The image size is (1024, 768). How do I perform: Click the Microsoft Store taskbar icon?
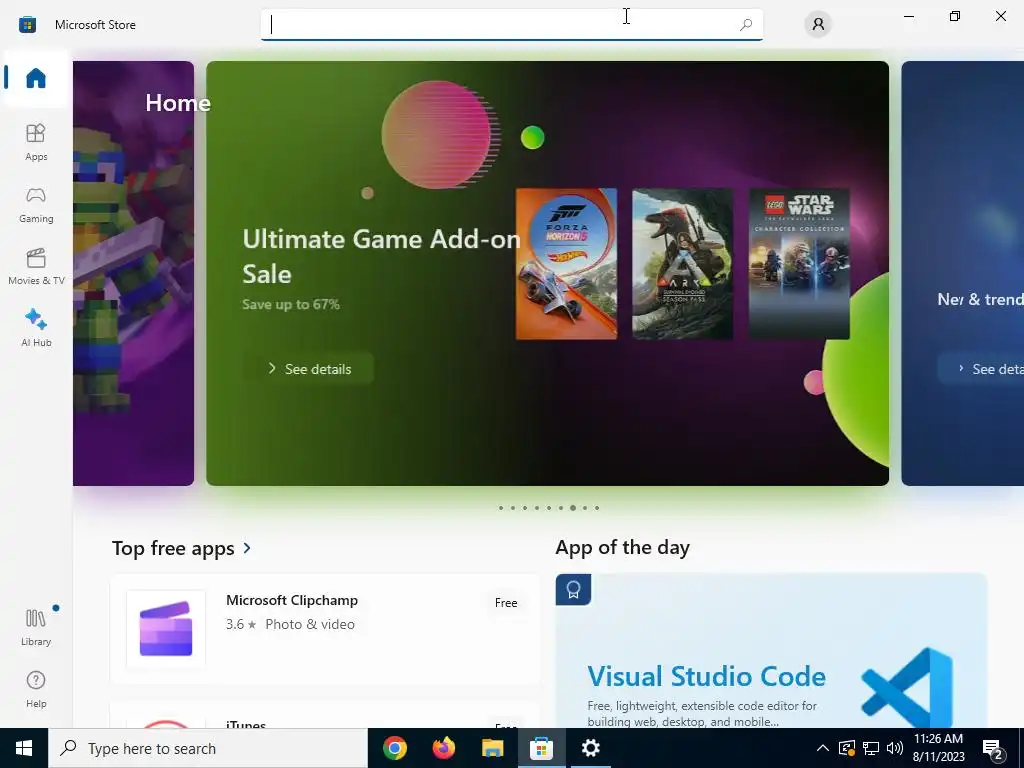[x=541, y=748]
